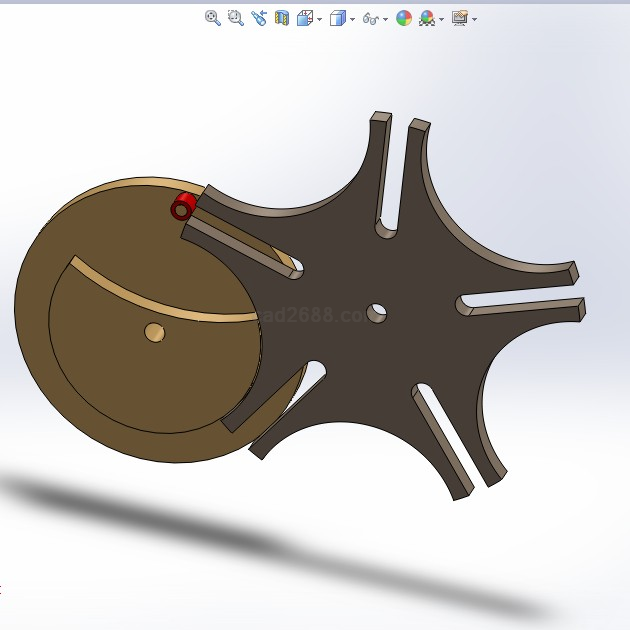Expand the View Settings dropdown arrow
Viewport: 630px width, 630px height.
click(474, 19)
